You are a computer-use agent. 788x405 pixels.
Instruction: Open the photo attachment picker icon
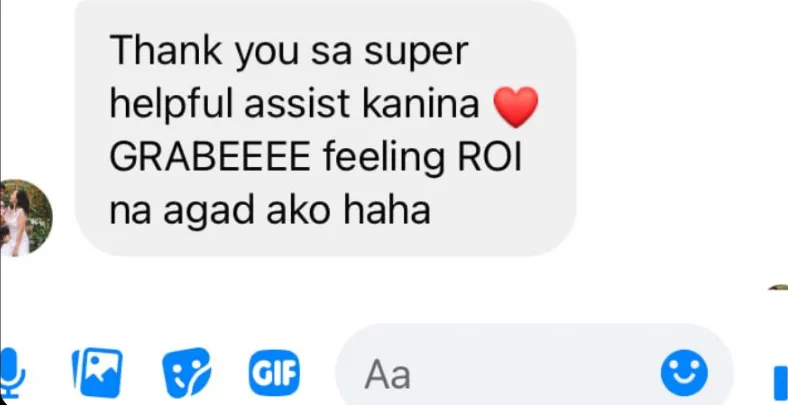[x=97, y=373]
